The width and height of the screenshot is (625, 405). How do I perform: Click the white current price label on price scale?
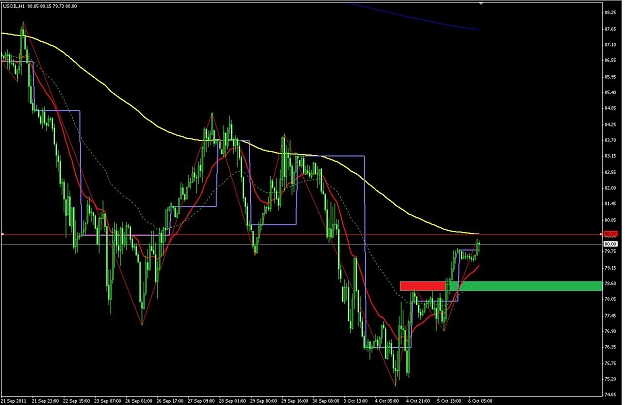pyautogui.click(x=610, y=244)
